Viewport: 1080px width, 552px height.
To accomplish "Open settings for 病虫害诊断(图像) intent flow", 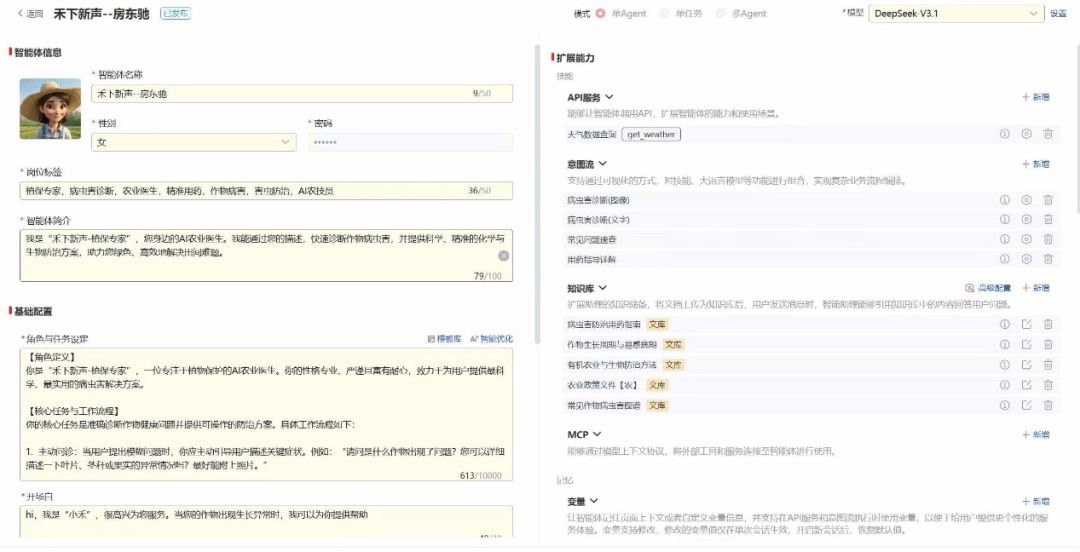I will pos(1026,200).
